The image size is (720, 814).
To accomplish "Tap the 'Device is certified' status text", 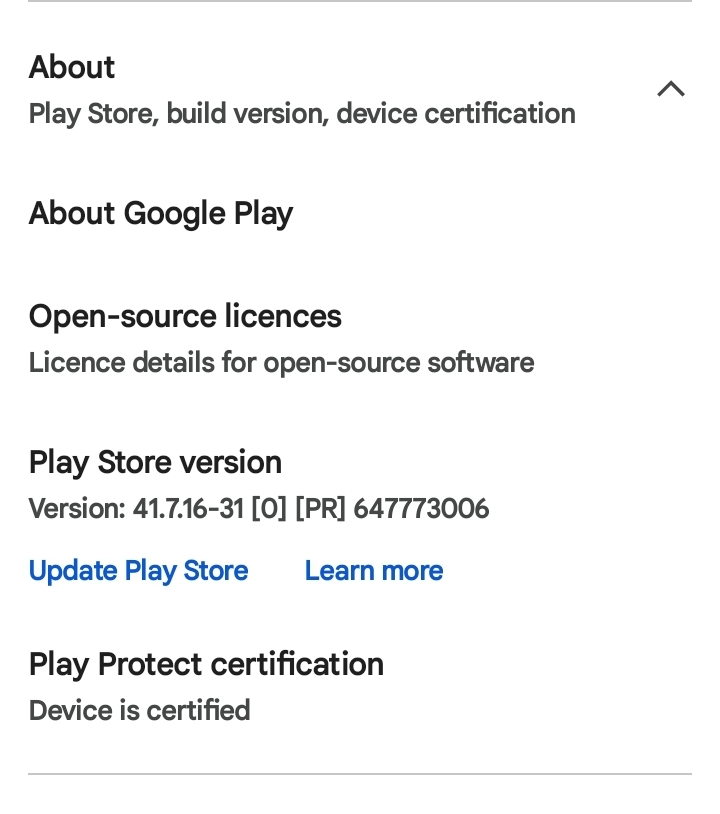I will coord(139,711).
